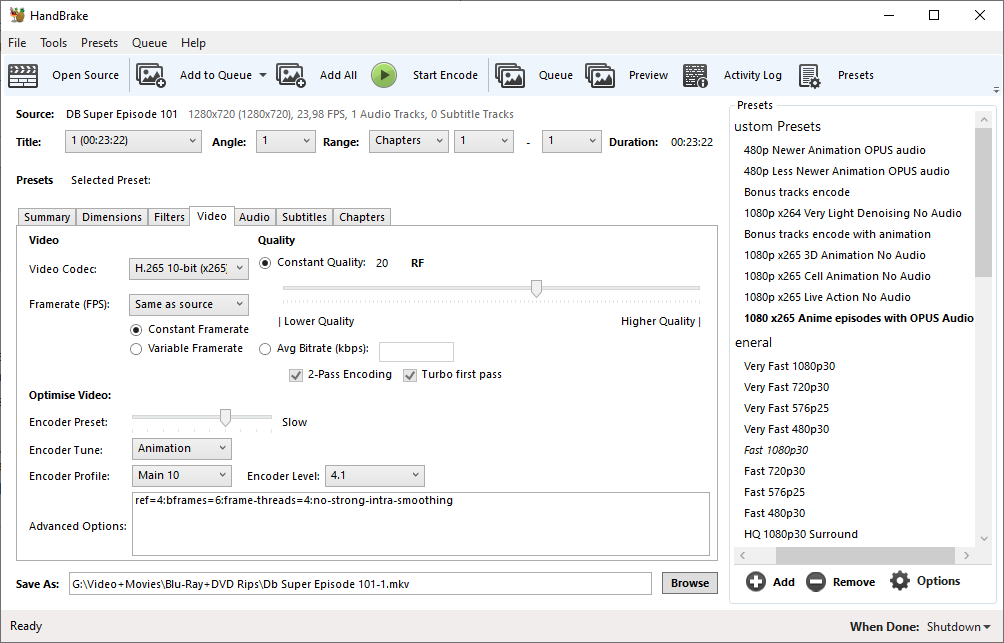Click the plus icon beside Add
The height and width of the screenshot is (643, 1004).
pos(756,582)
